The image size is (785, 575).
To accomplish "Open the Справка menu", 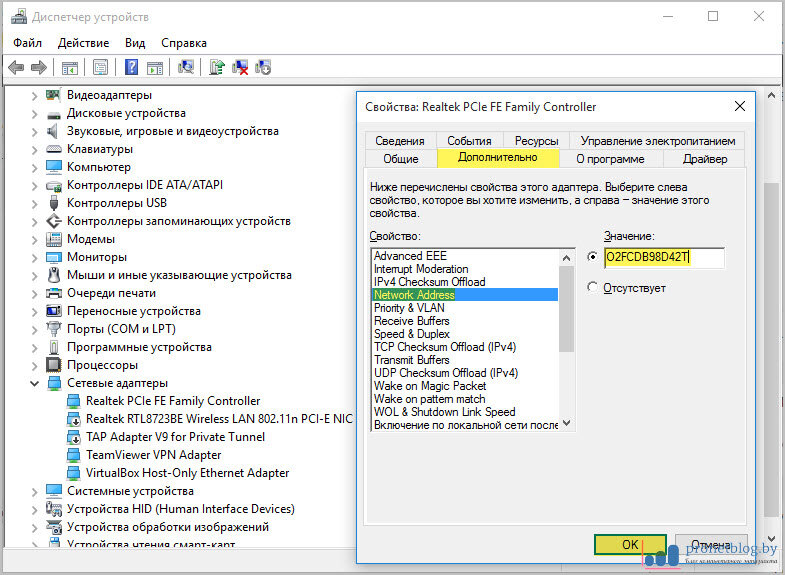I will tap(184, 43).
